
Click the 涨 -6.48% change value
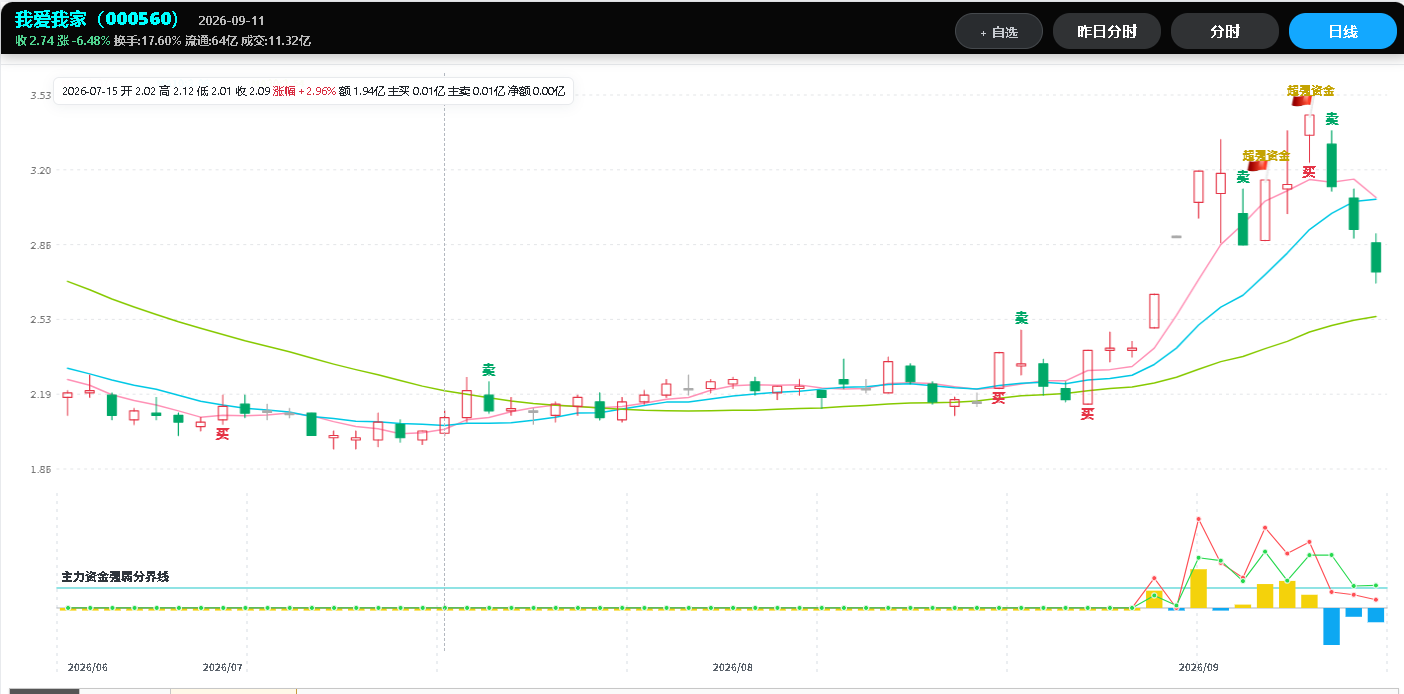pyautogui.click(x=84, y=41)
